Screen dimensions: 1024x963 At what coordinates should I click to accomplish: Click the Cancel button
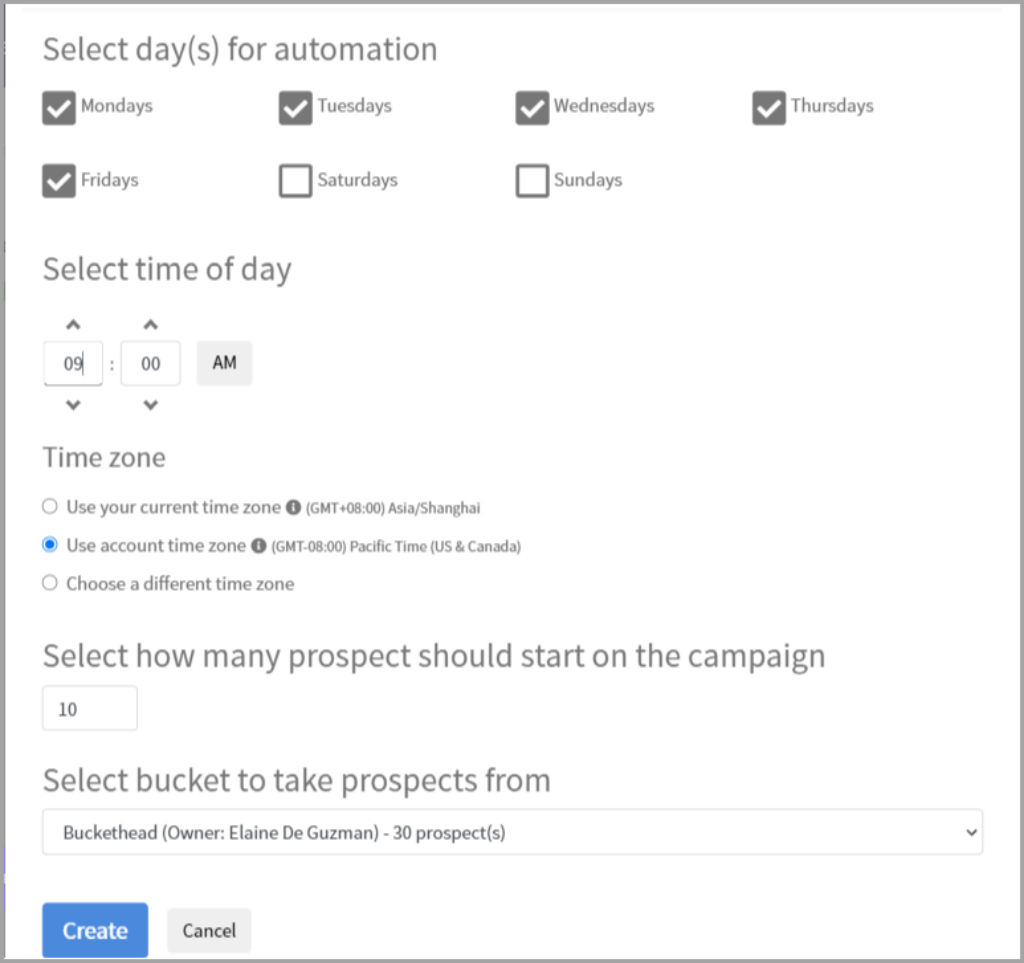(x=209, y=930)
